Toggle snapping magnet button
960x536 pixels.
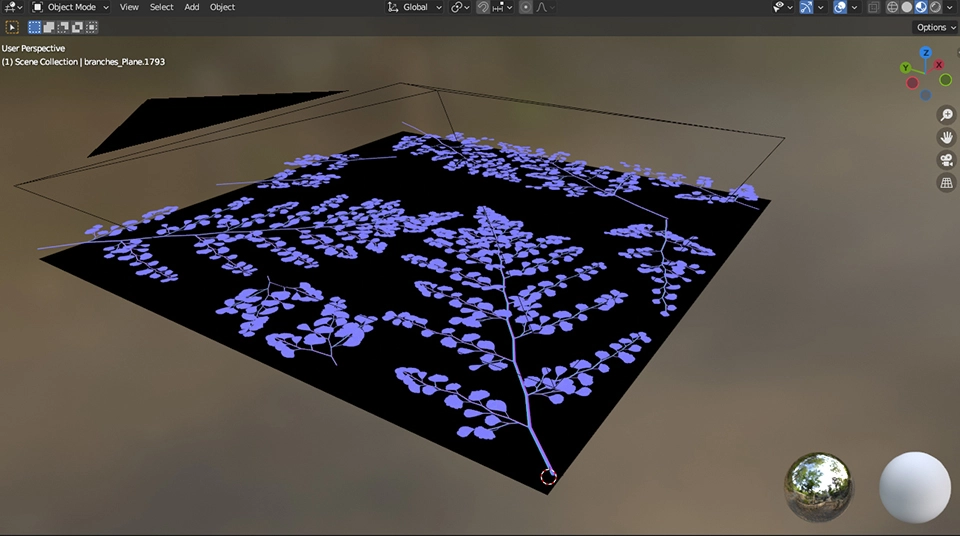483,7
